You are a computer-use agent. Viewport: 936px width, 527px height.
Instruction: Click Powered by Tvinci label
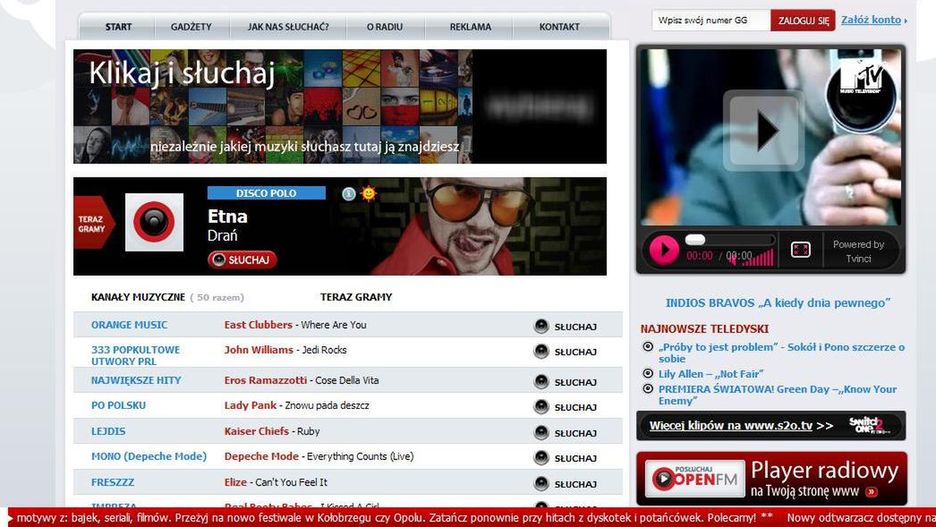[858, 251]
